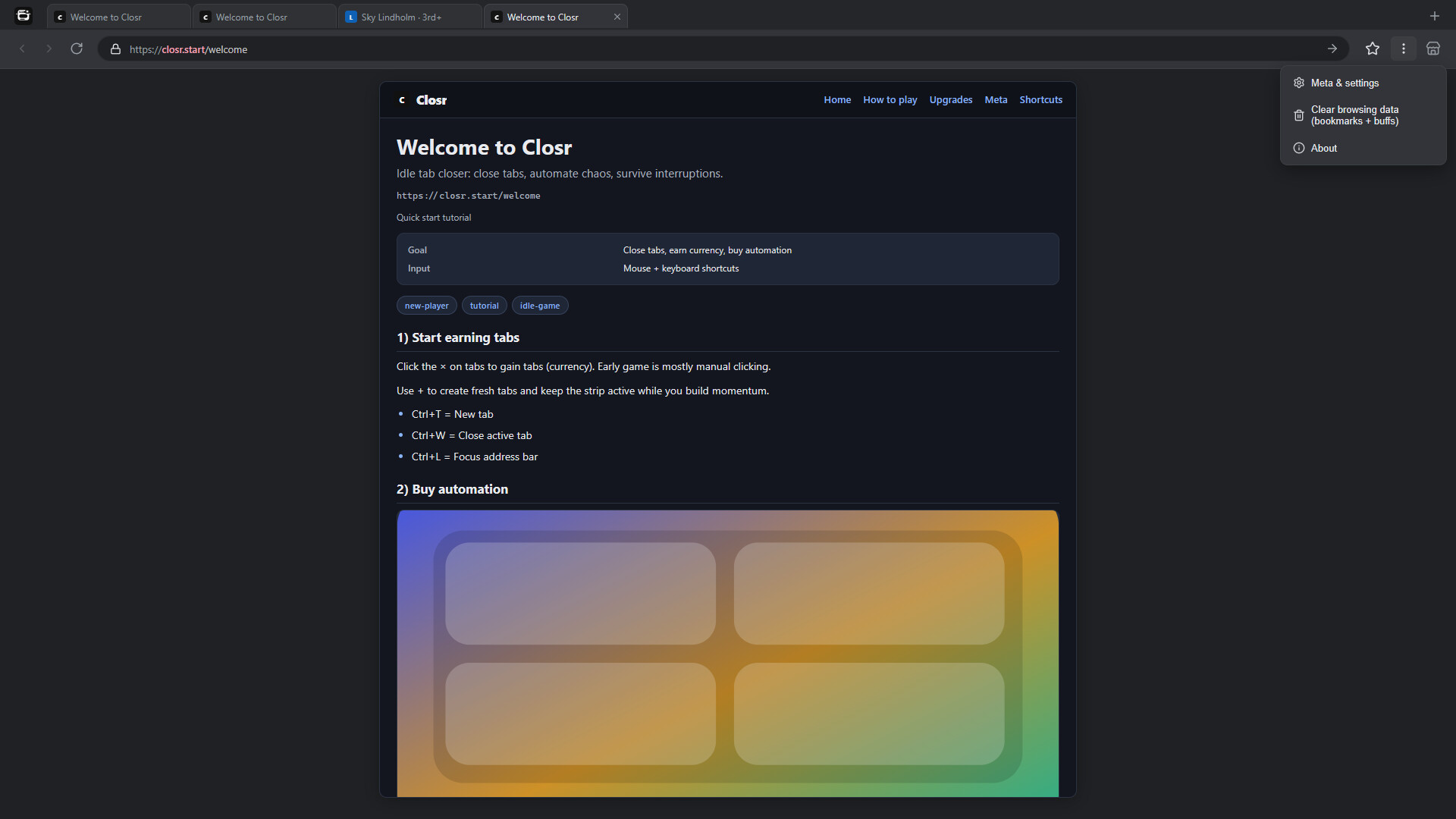Select Clear browsing data menu item
This screenshot has height=819, width=1456.
1354,115
